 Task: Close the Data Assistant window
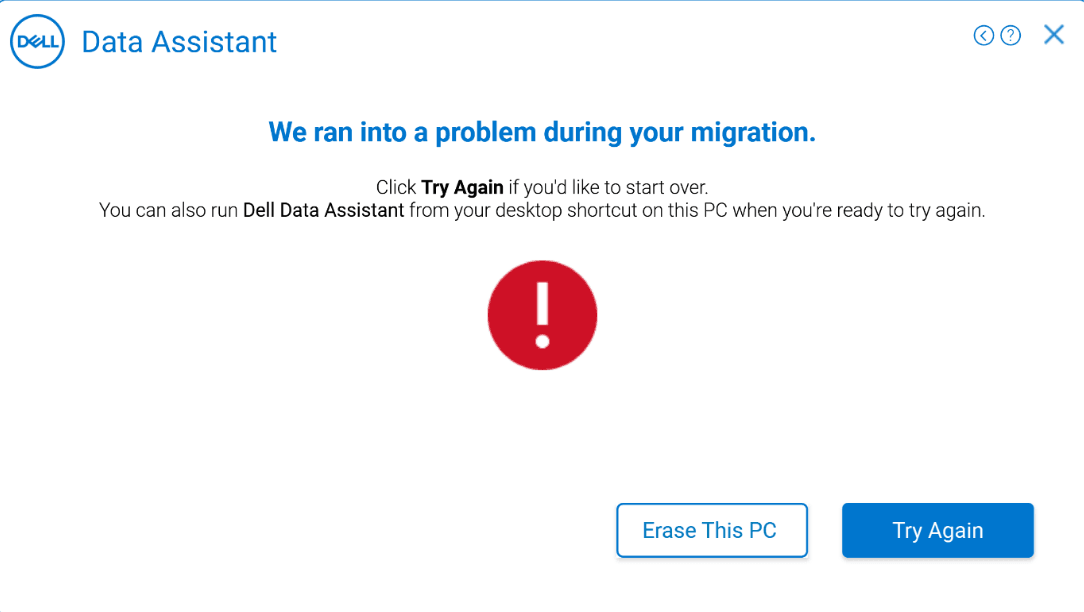point(1054,35)
